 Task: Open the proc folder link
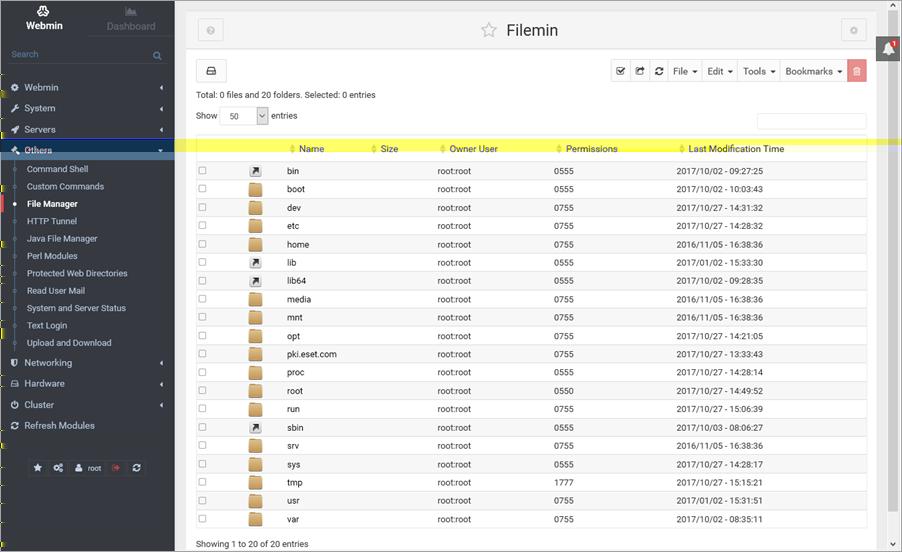pos(296,373)
